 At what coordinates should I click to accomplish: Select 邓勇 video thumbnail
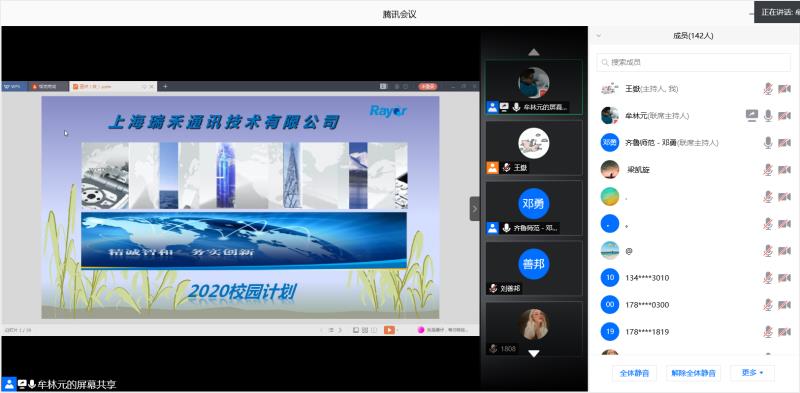pyautogui.click(x=534, y=208)
